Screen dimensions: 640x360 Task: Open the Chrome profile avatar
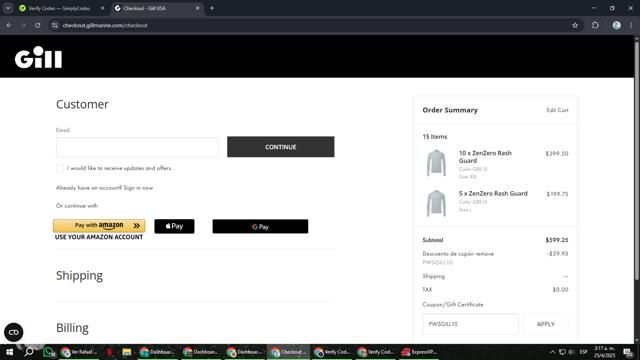[x=616, y=25]
